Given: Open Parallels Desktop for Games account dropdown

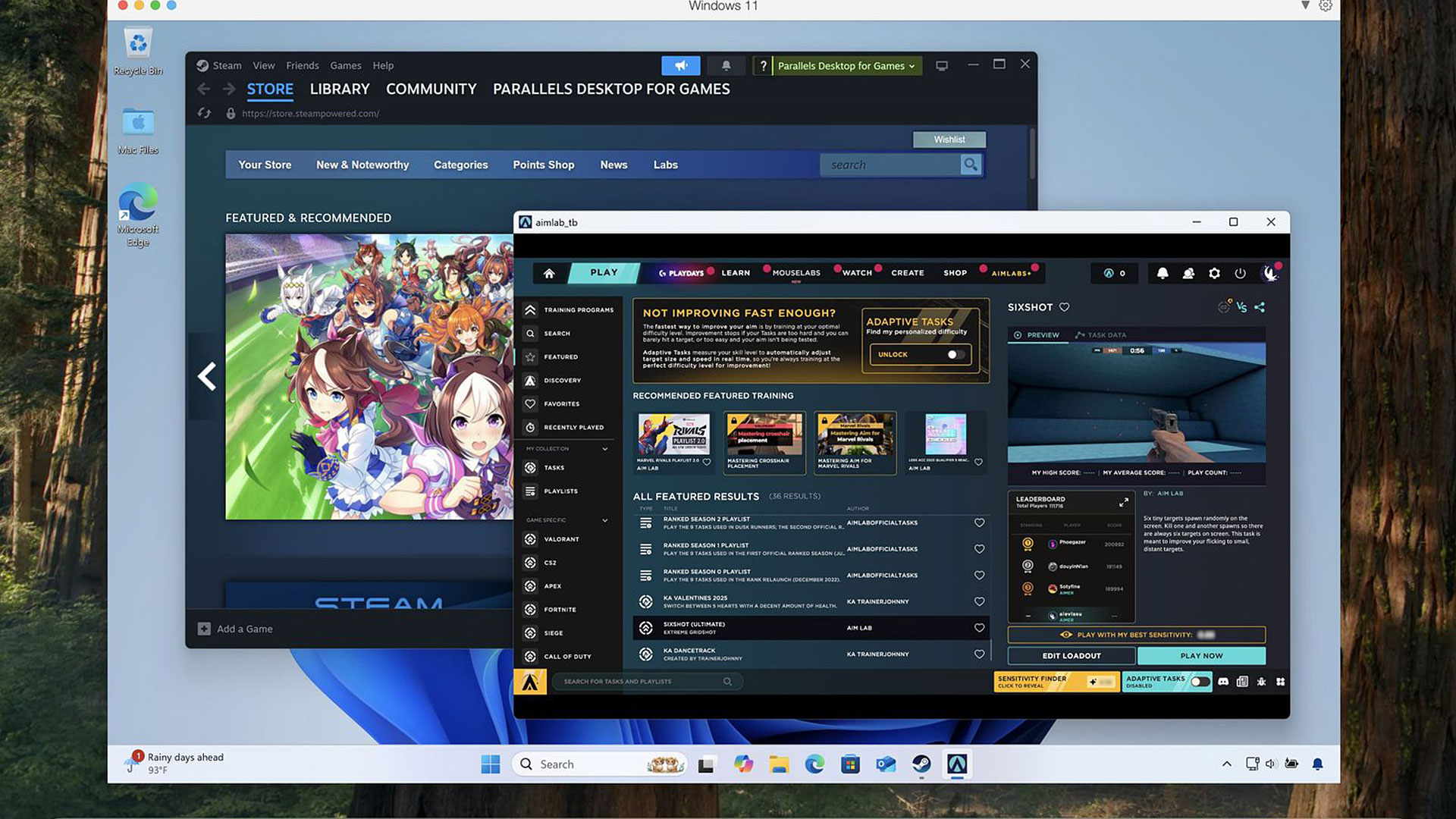Looking at the screenshot, I should point(846,66).
